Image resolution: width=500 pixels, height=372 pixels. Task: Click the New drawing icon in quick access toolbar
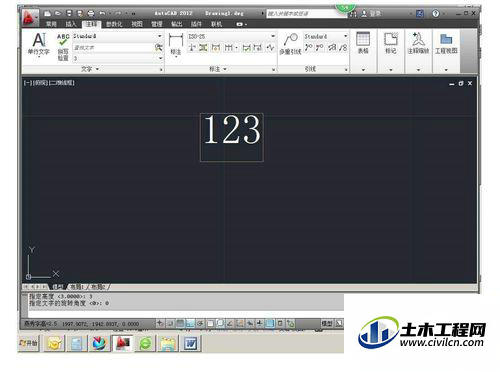tap(48, 13)
